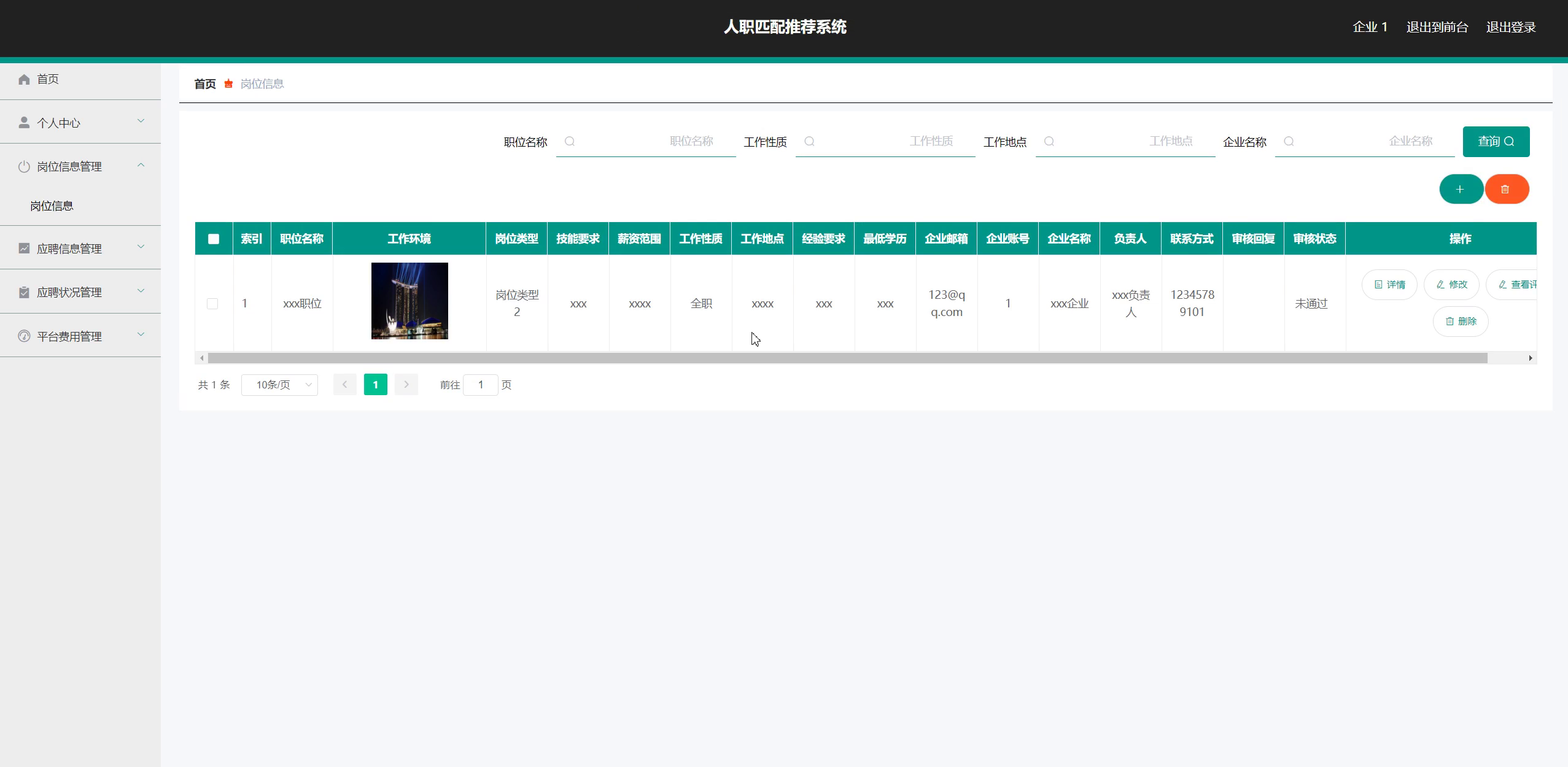Click the 审核状态 column header
This screenshot has height=767, width=1568.
click(x=1314, y=239)
